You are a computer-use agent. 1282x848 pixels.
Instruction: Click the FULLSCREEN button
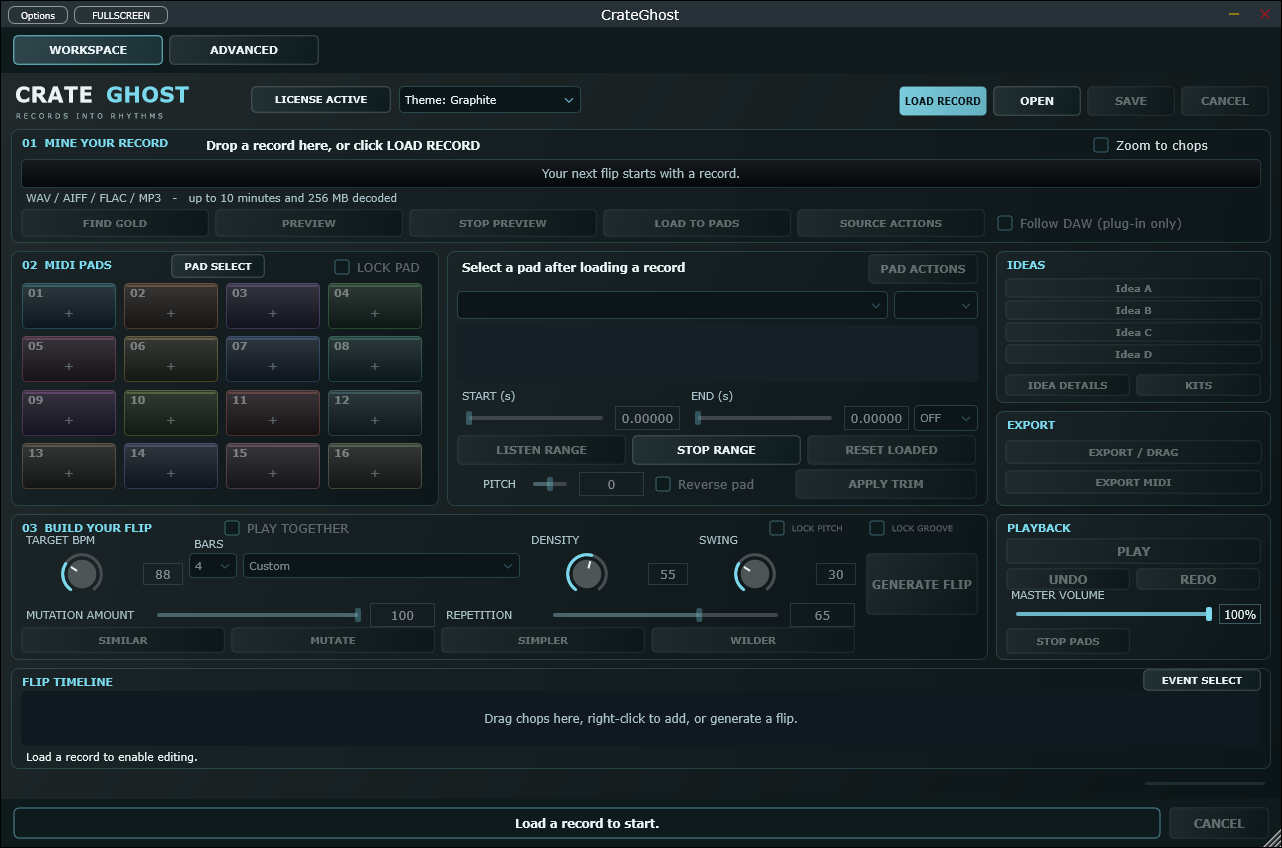(121, 16)
